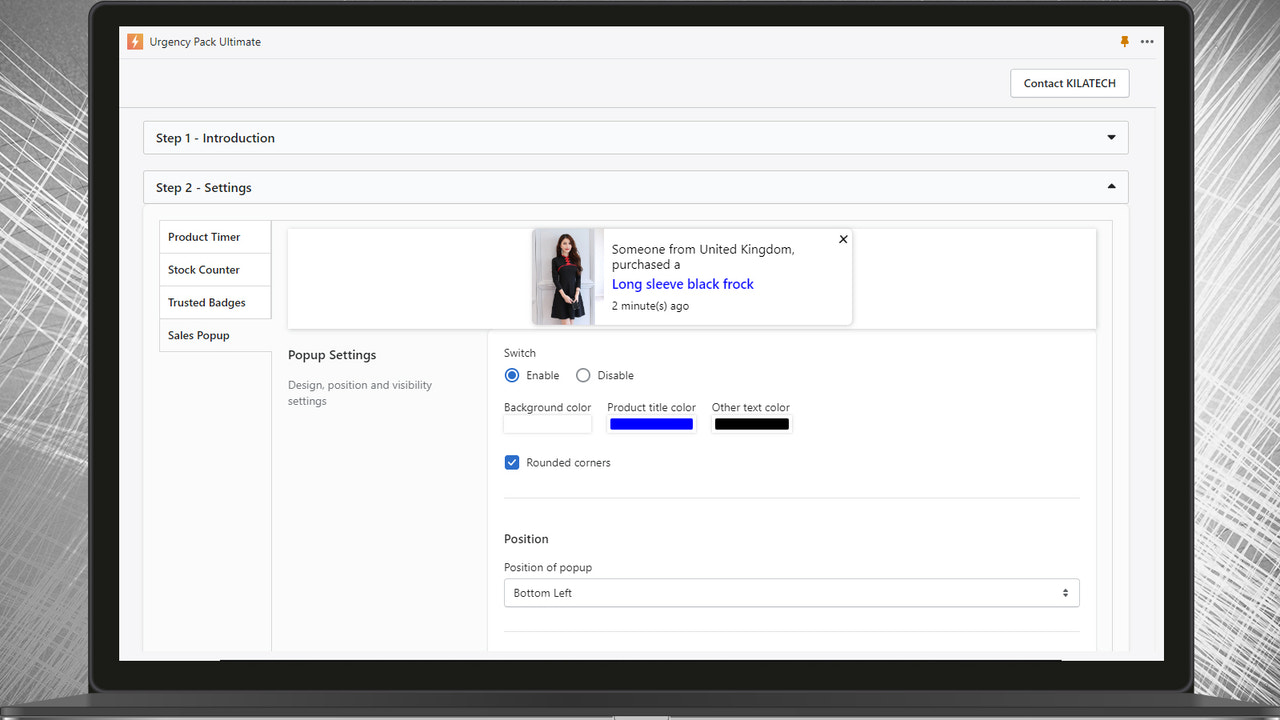Viewport: 1280px width, 720px height.
Task: Pin the app using the pin icon
Action: [1124, 42]
